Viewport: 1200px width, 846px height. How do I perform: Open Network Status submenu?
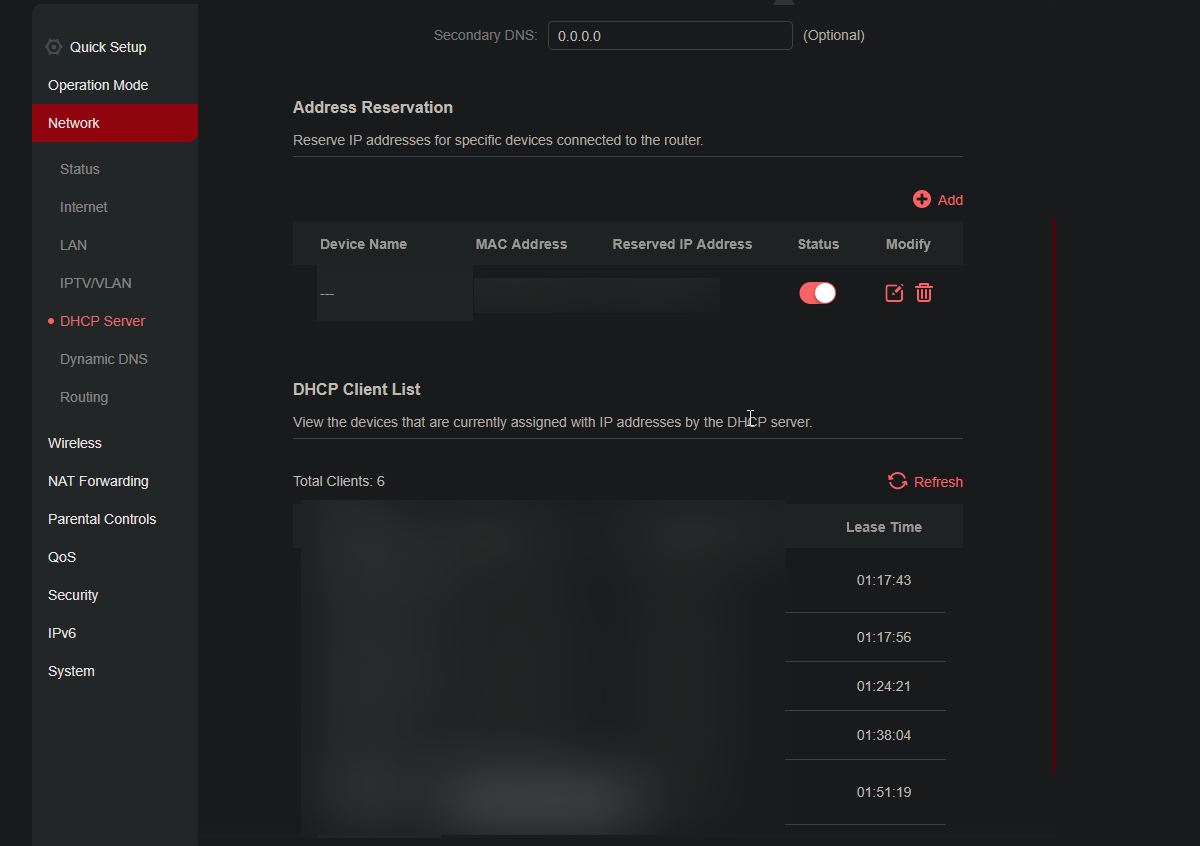tap(80, 169)
